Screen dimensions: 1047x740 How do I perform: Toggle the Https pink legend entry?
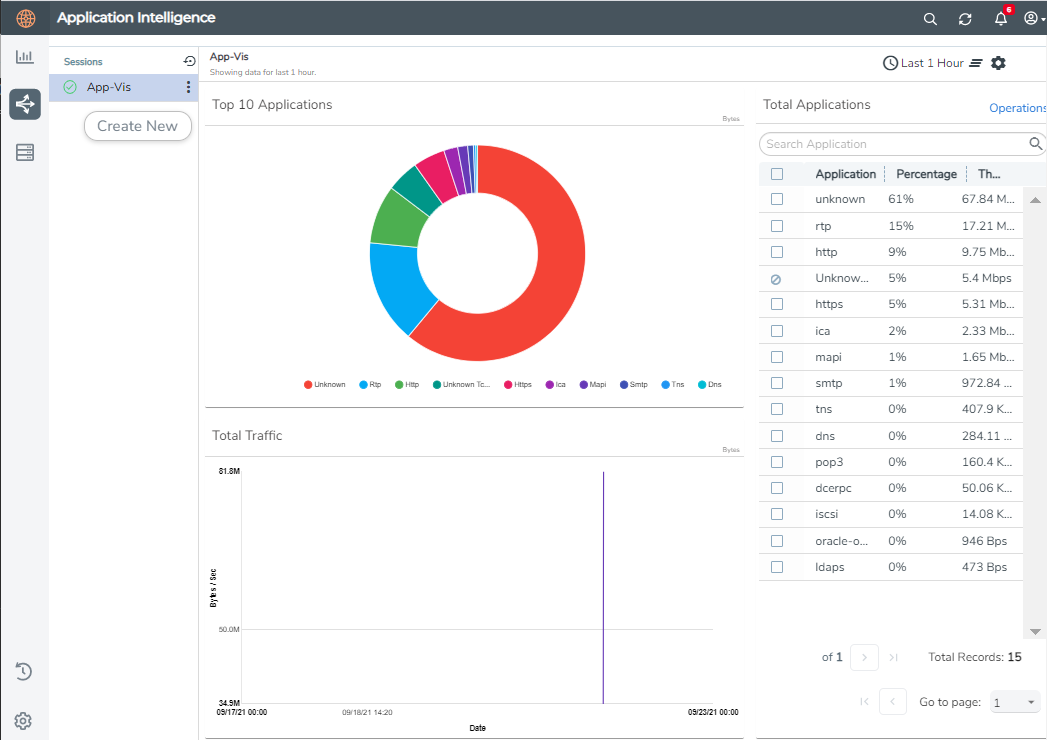517,385
